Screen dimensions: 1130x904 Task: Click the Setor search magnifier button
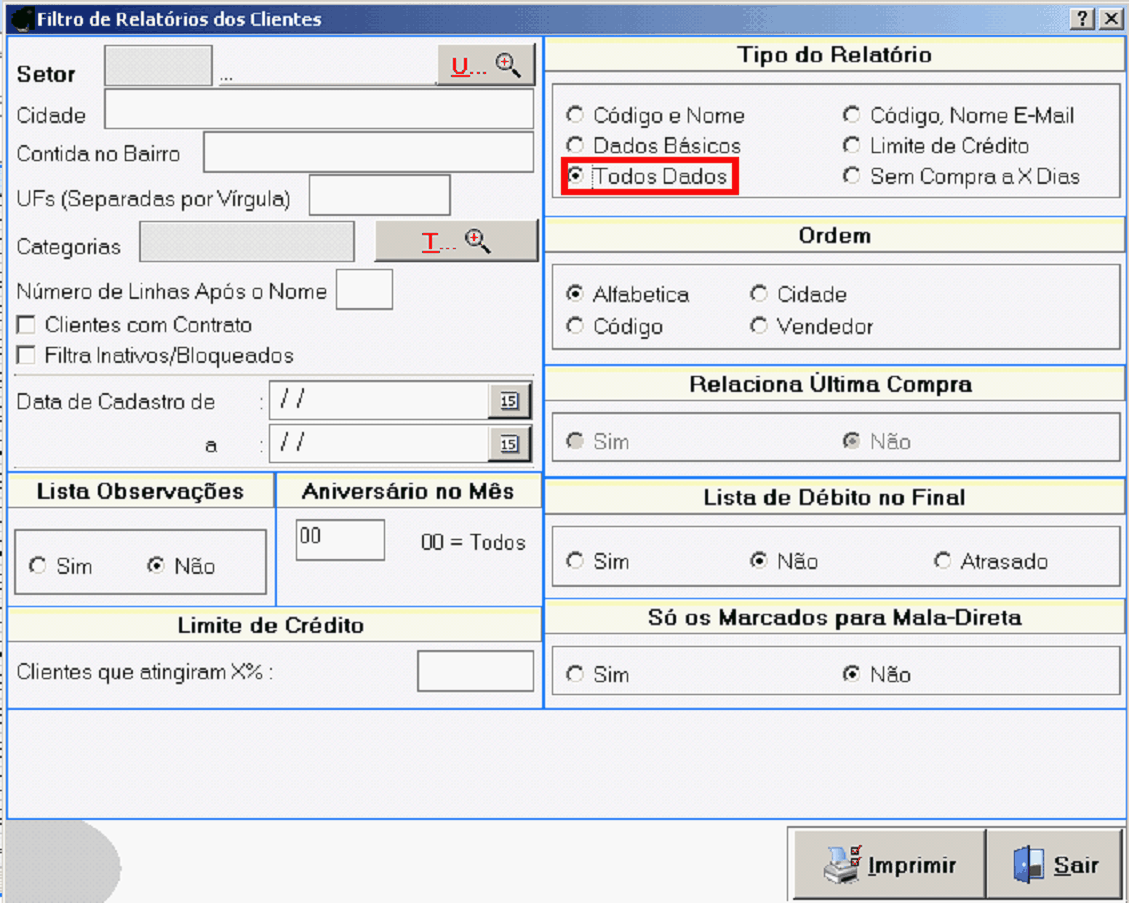click(486, 66)
